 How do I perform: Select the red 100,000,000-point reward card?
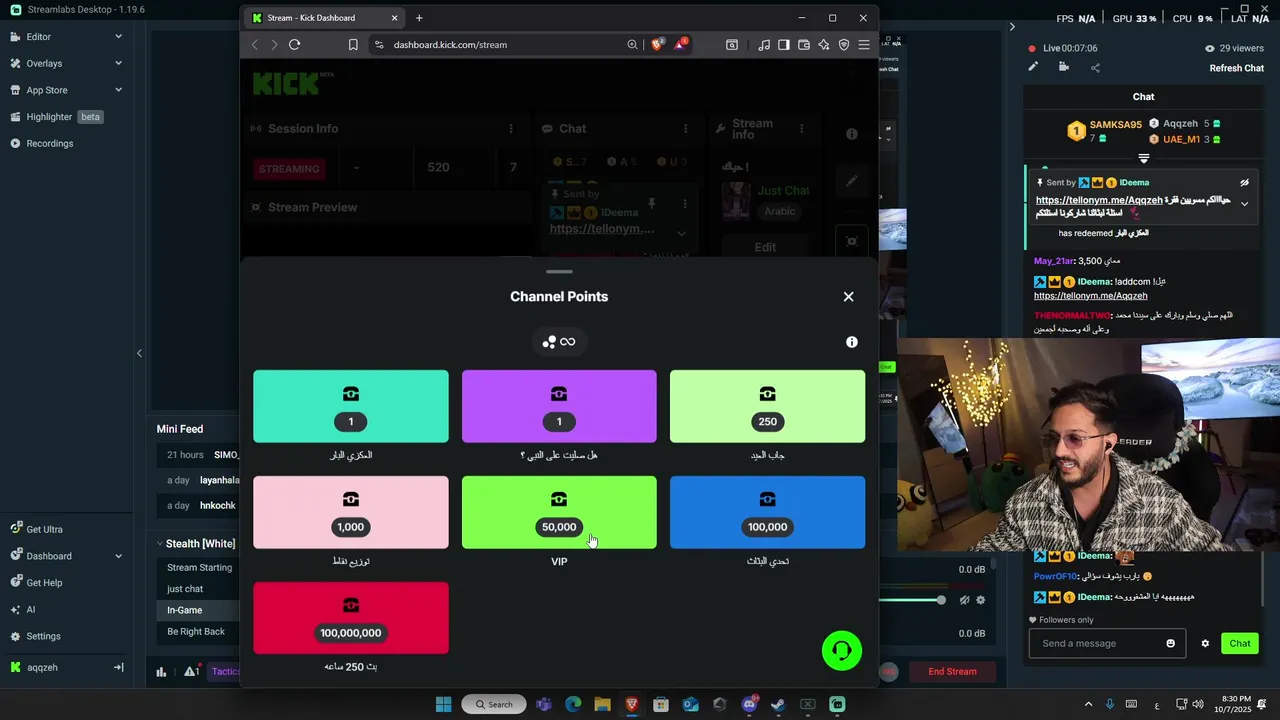(x=351, y=618)
